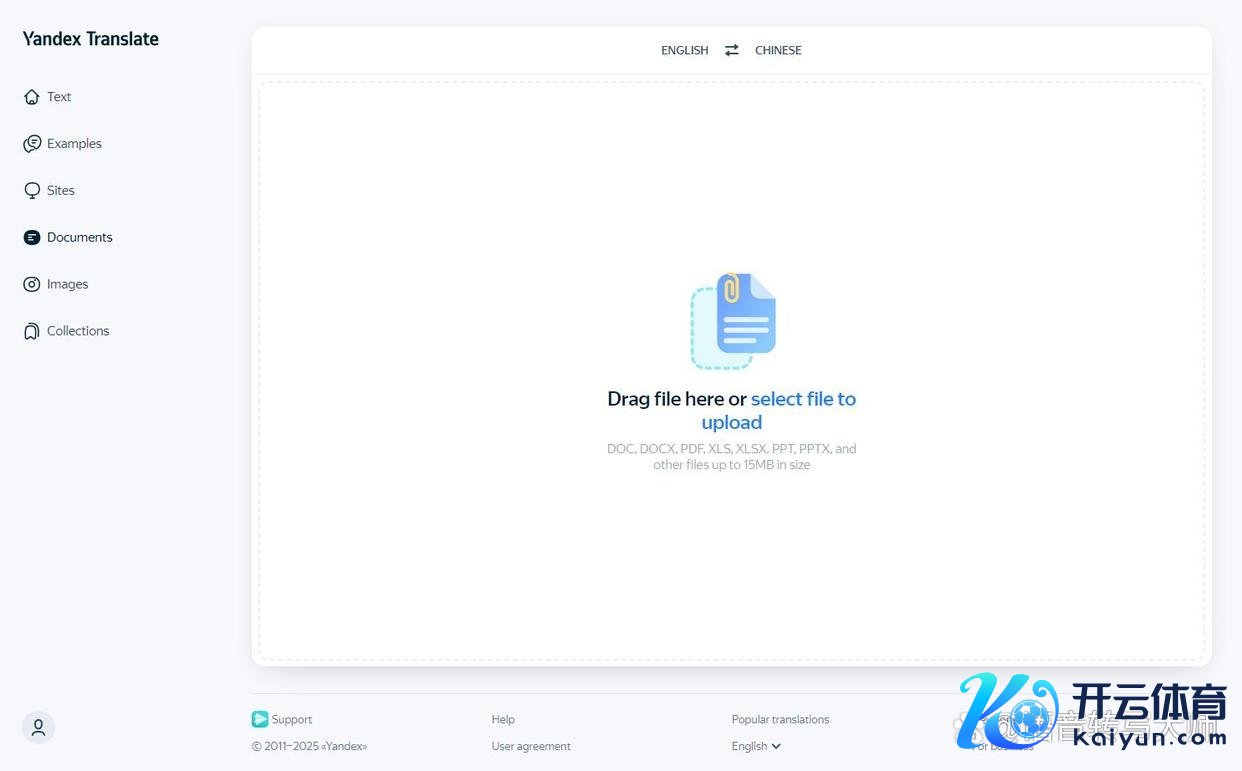The image size is (1242, 771).
Task: Click the paperclip document illustration
Action: click(x=734, y=320)
